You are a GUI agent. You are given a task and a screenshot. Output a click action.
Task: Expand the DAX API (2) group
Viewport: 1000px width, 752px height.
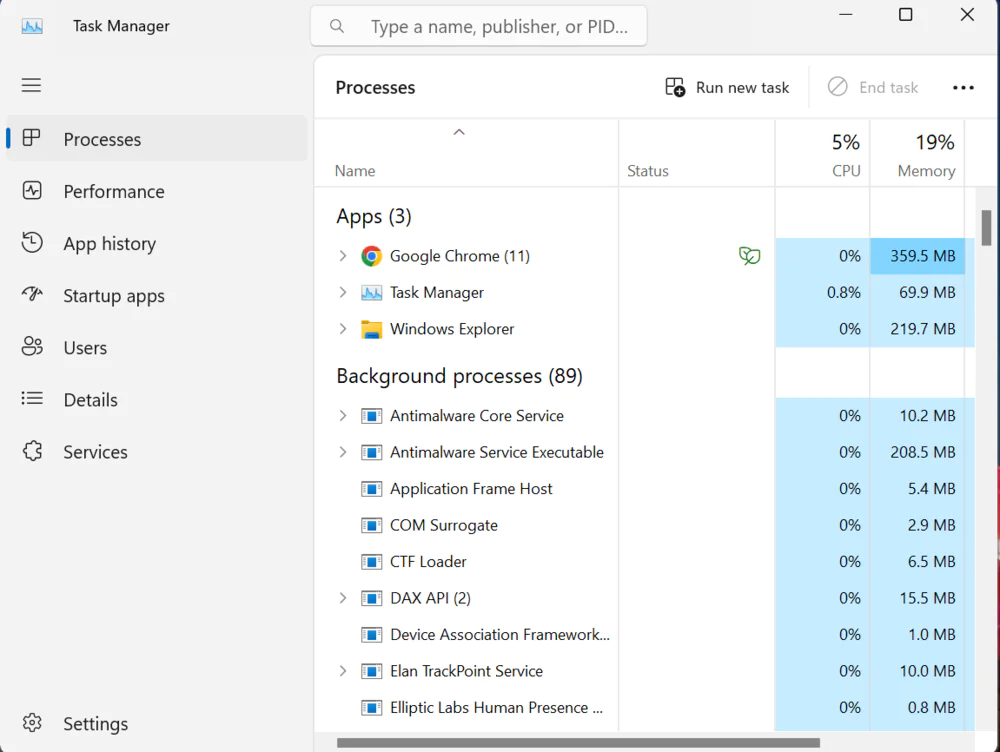(343, 598)
